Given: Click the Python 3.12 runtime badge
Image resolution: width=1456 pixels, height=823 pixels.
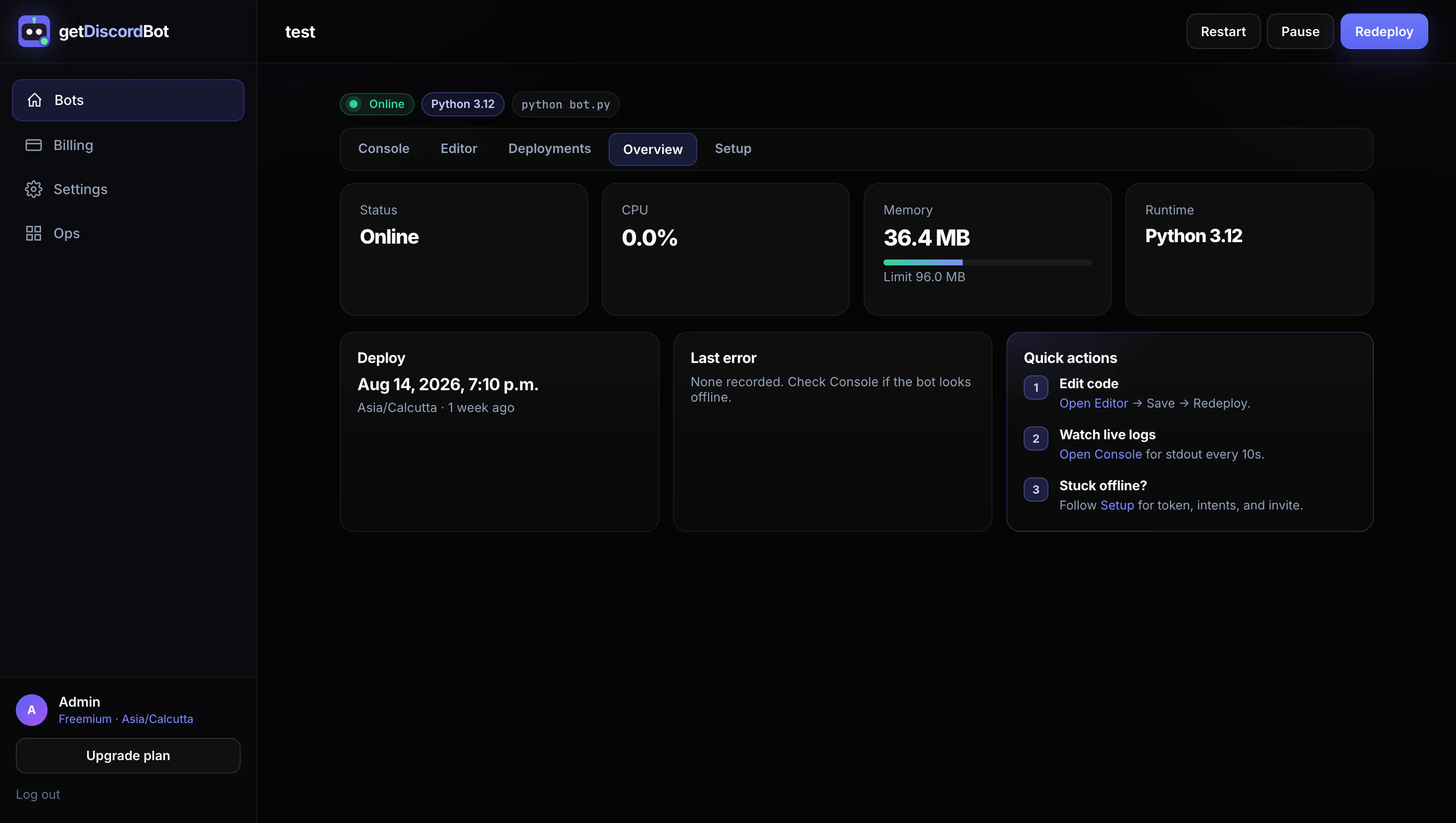Looking at the screenshot, I should click(463, 104).
